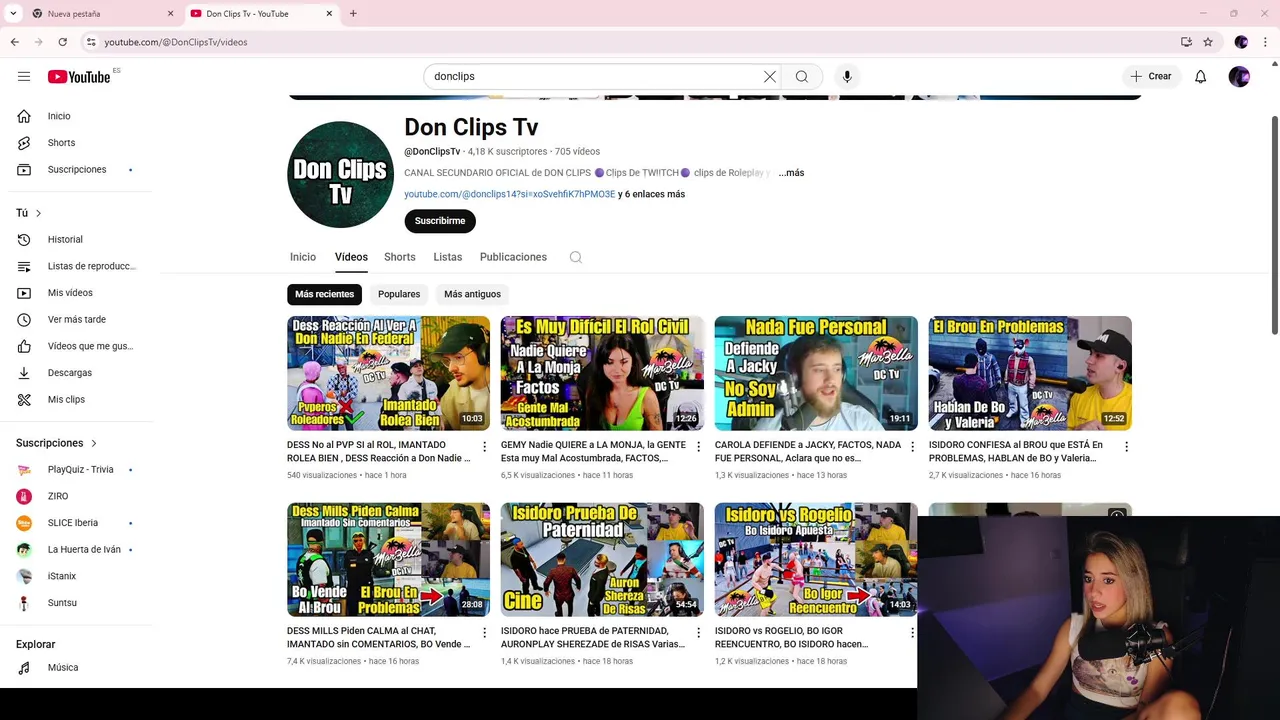Open Chrome's three-dot menu
1280x720 pixels.
(1266, 42)
